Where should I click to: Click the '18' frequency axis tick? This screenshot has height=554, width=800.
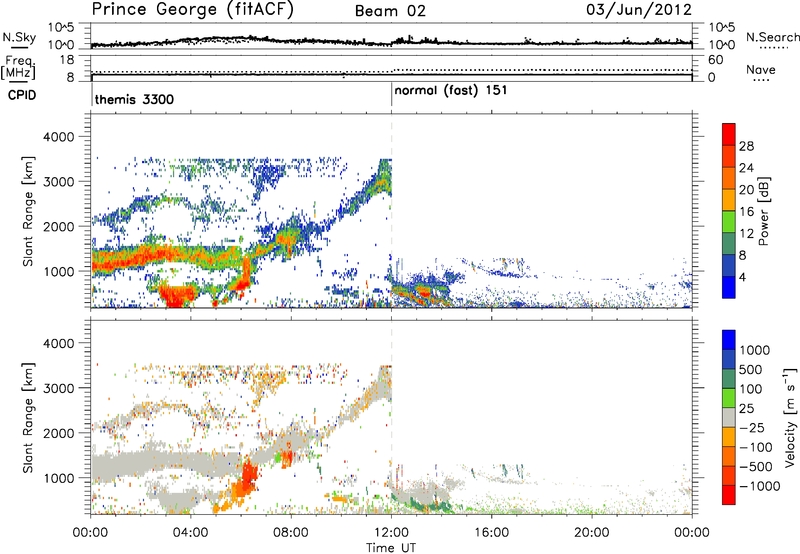point(67,60)
